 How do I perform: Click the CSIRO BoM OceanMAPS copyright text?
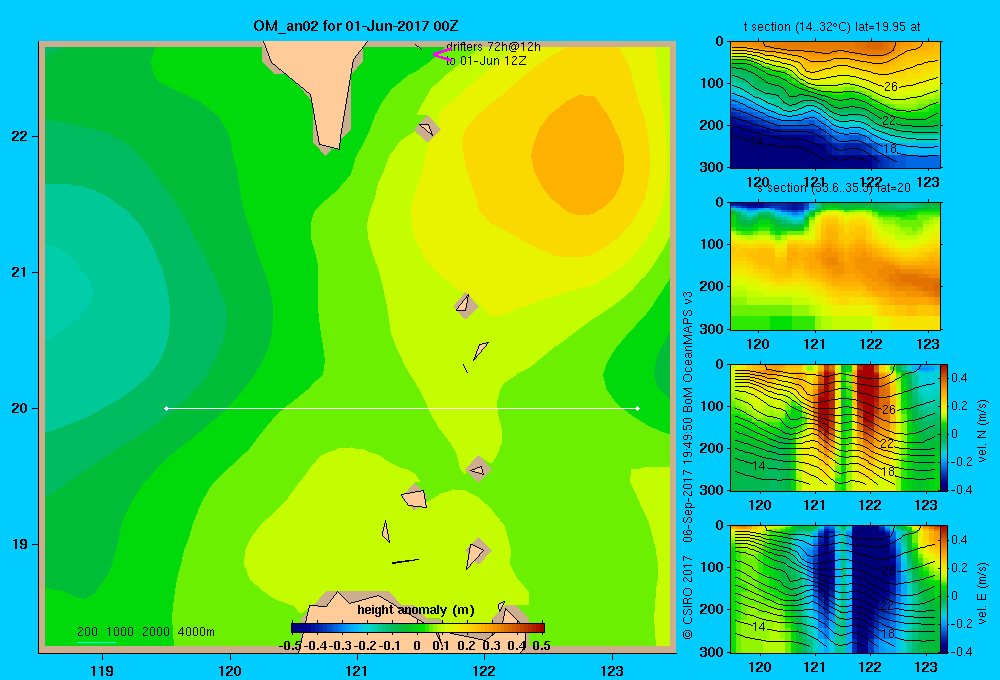point(688,465)
